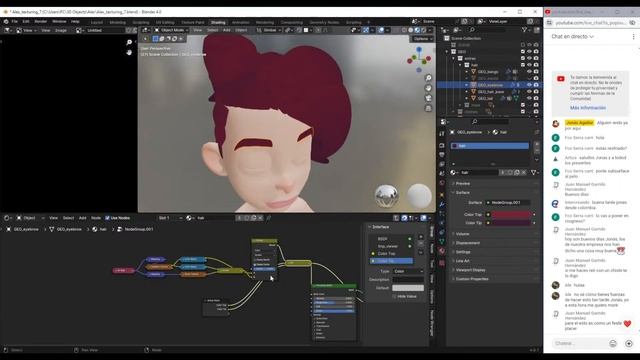The width and height of the screenshot is (640, 360).
Task: Open the Modifier wrench properties tab
Action: (x=442, y=203)
